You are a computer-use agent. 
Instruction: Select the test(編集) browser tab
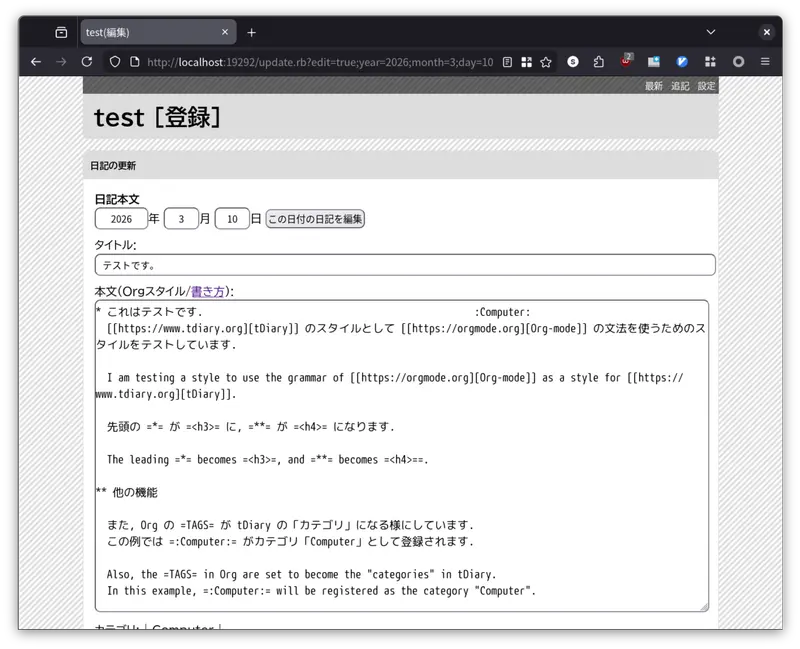pos(150,32)
